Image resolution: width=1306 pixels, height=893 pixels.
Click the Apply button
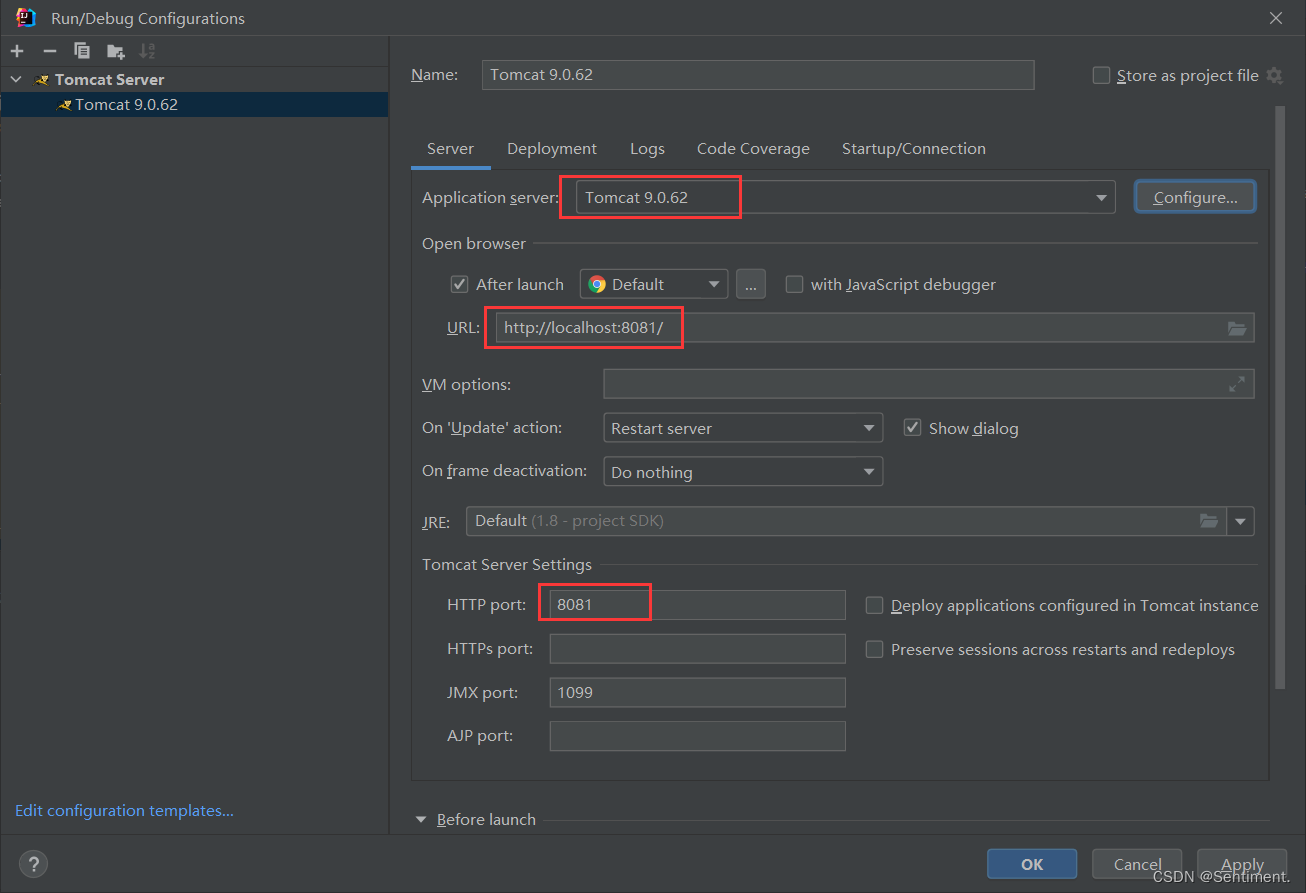pos(1242,864)
